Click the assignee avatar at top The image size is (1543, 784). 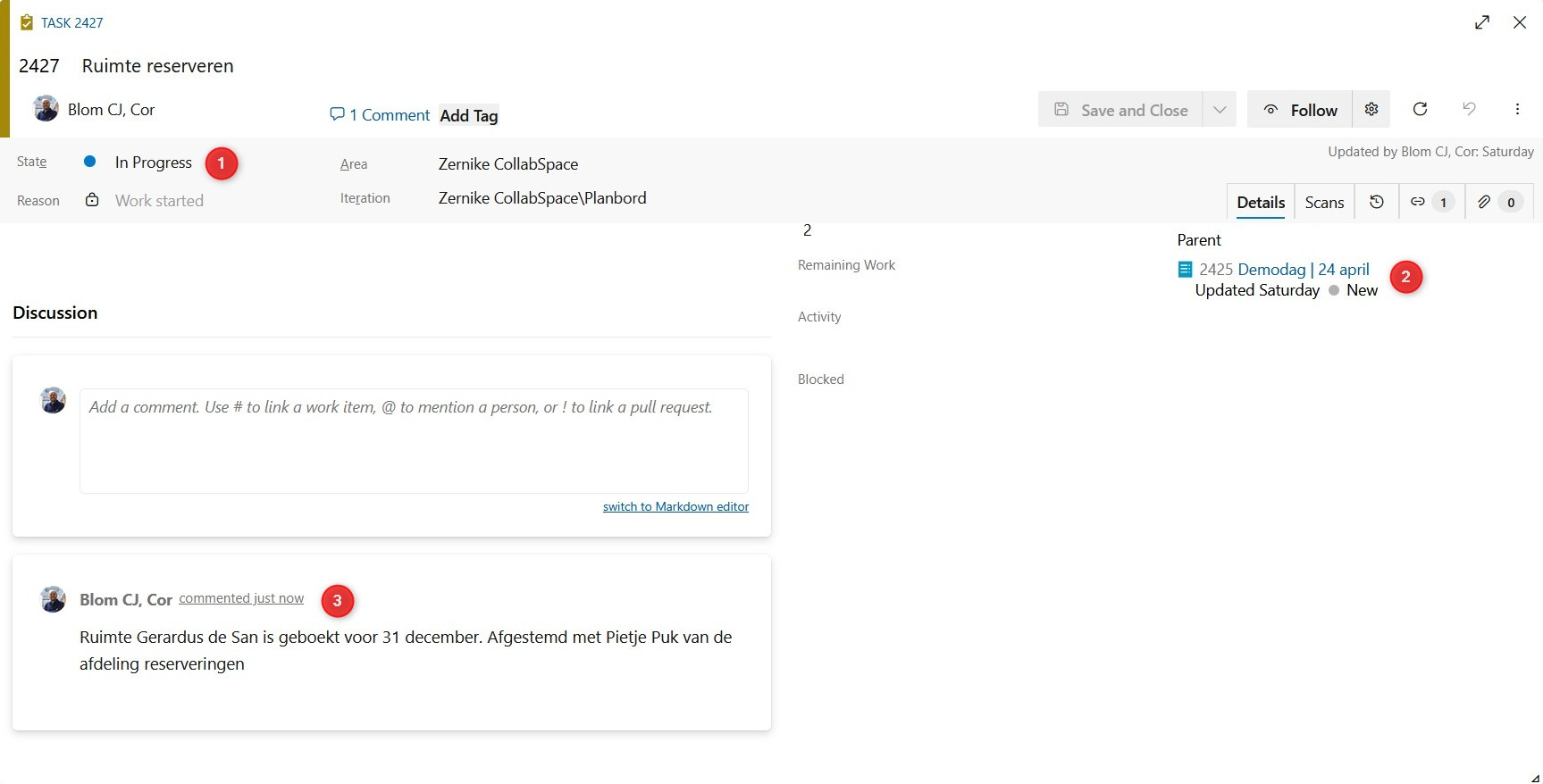(46, 109)
